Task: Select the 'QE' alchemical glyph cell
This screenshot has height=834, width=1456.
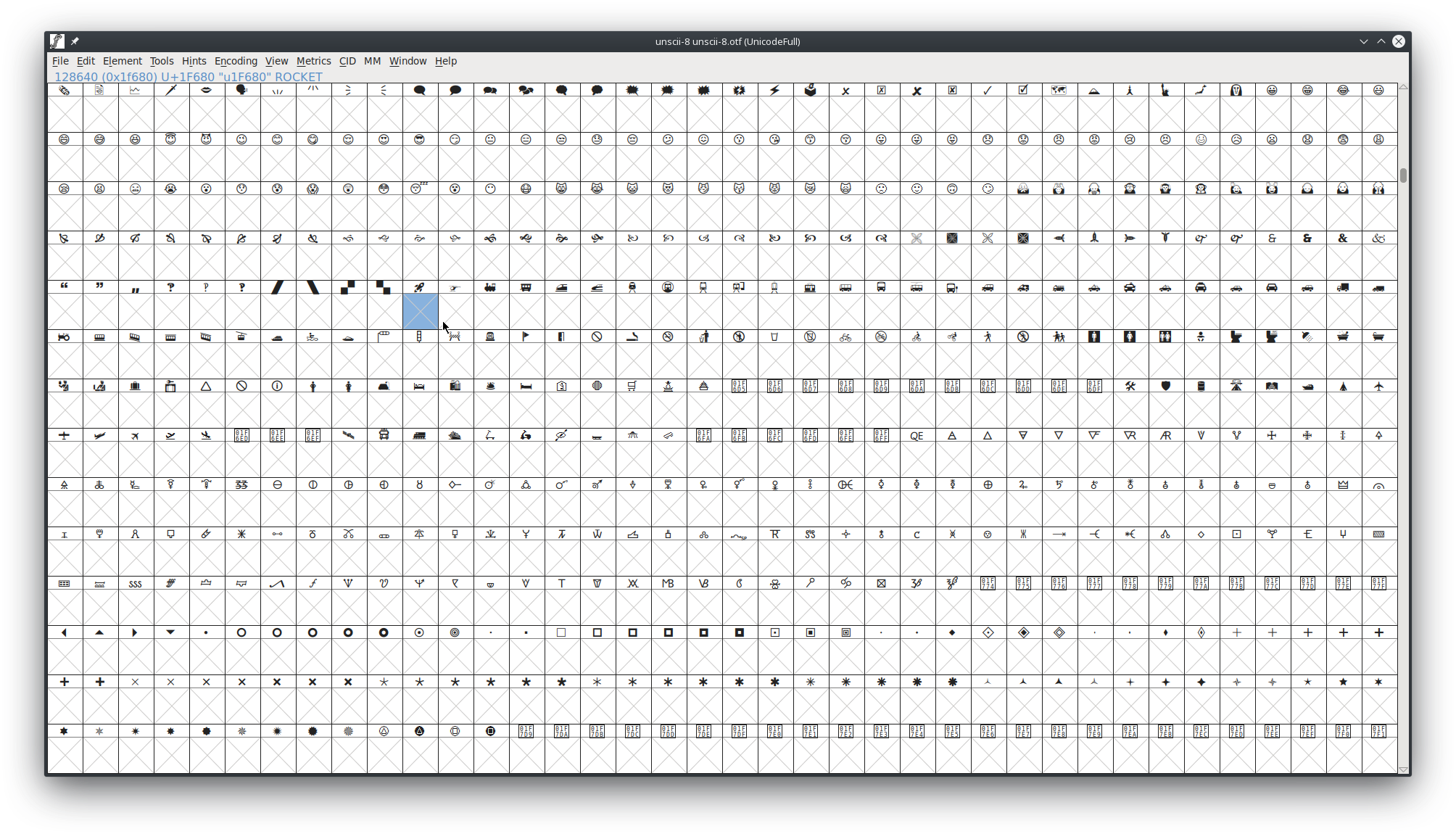Action: [x=917, y=436]
